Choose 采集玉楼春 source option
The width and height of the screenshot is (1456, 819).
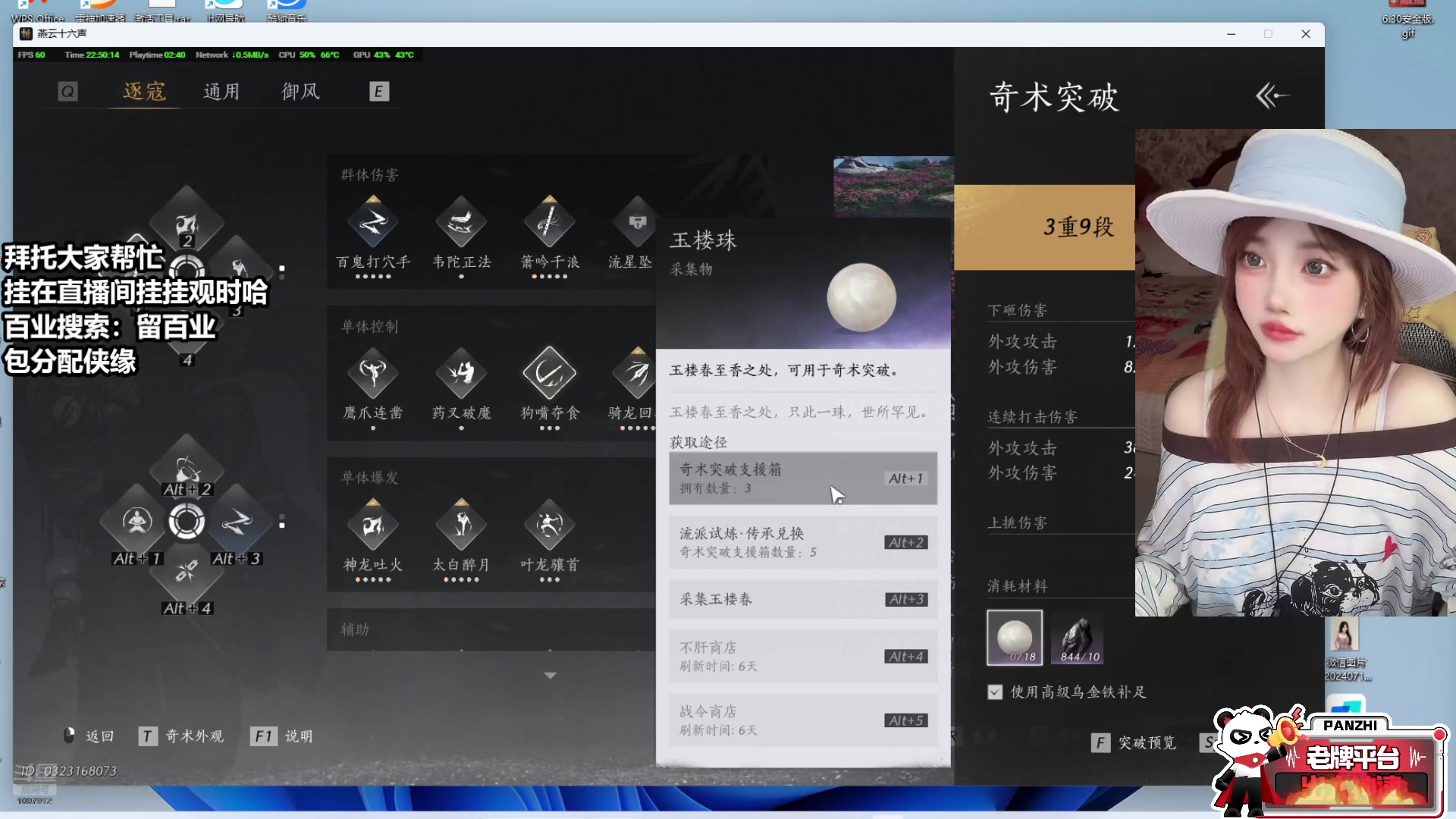click(x=803, y=599)
